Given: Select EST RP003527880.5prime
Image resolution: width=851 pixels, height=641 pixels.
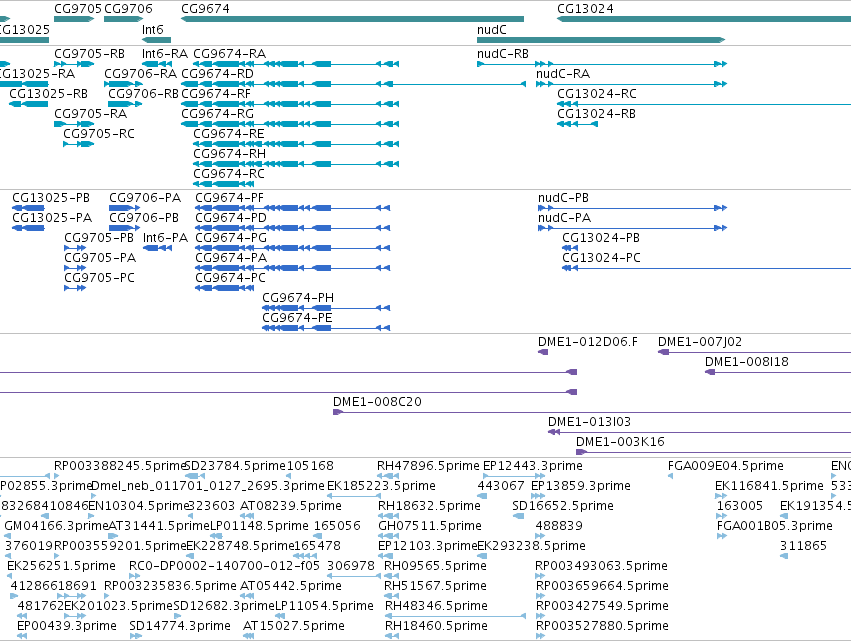Looking at the screenshot, I should pos(602,626).
